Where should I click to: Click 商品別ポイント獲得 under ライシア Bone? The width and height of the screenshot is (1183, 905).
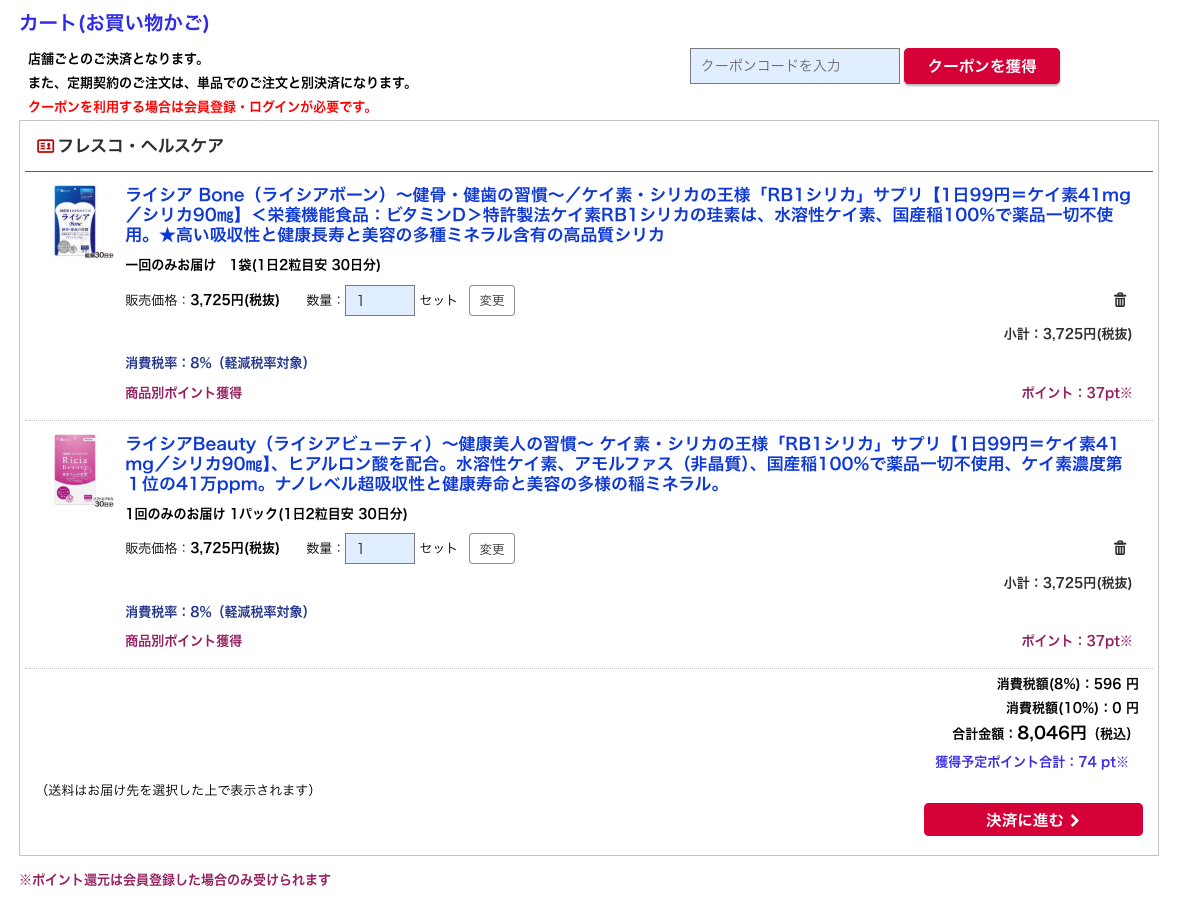point(183,393)
